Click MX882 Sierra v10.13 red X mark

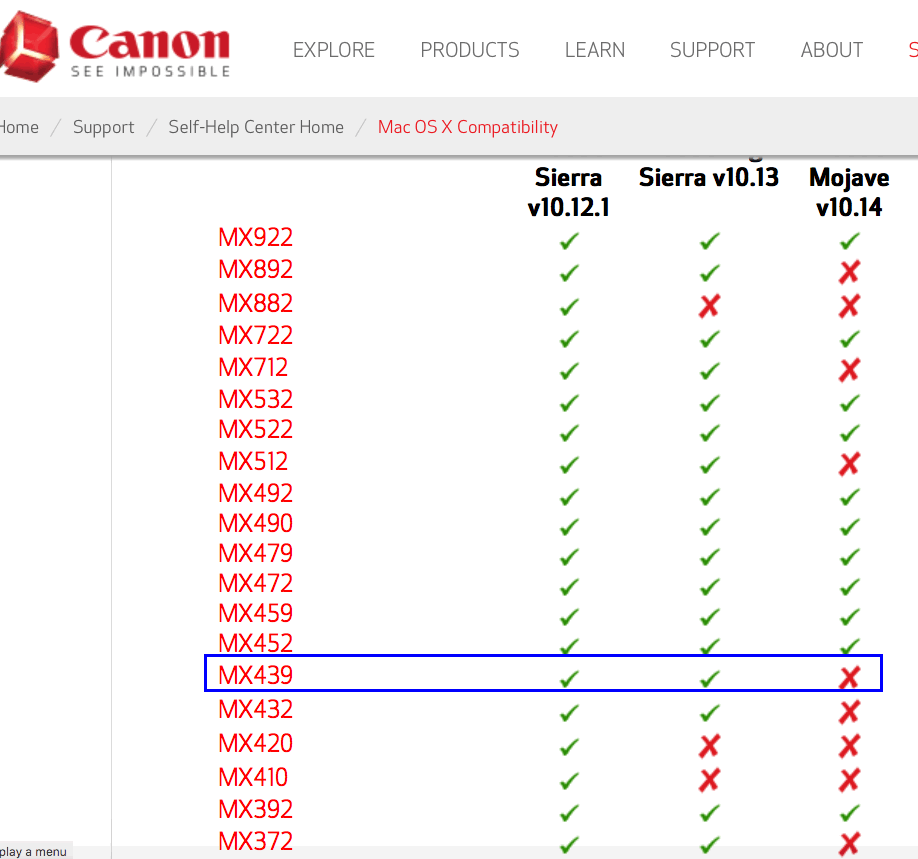pos(709,306)
